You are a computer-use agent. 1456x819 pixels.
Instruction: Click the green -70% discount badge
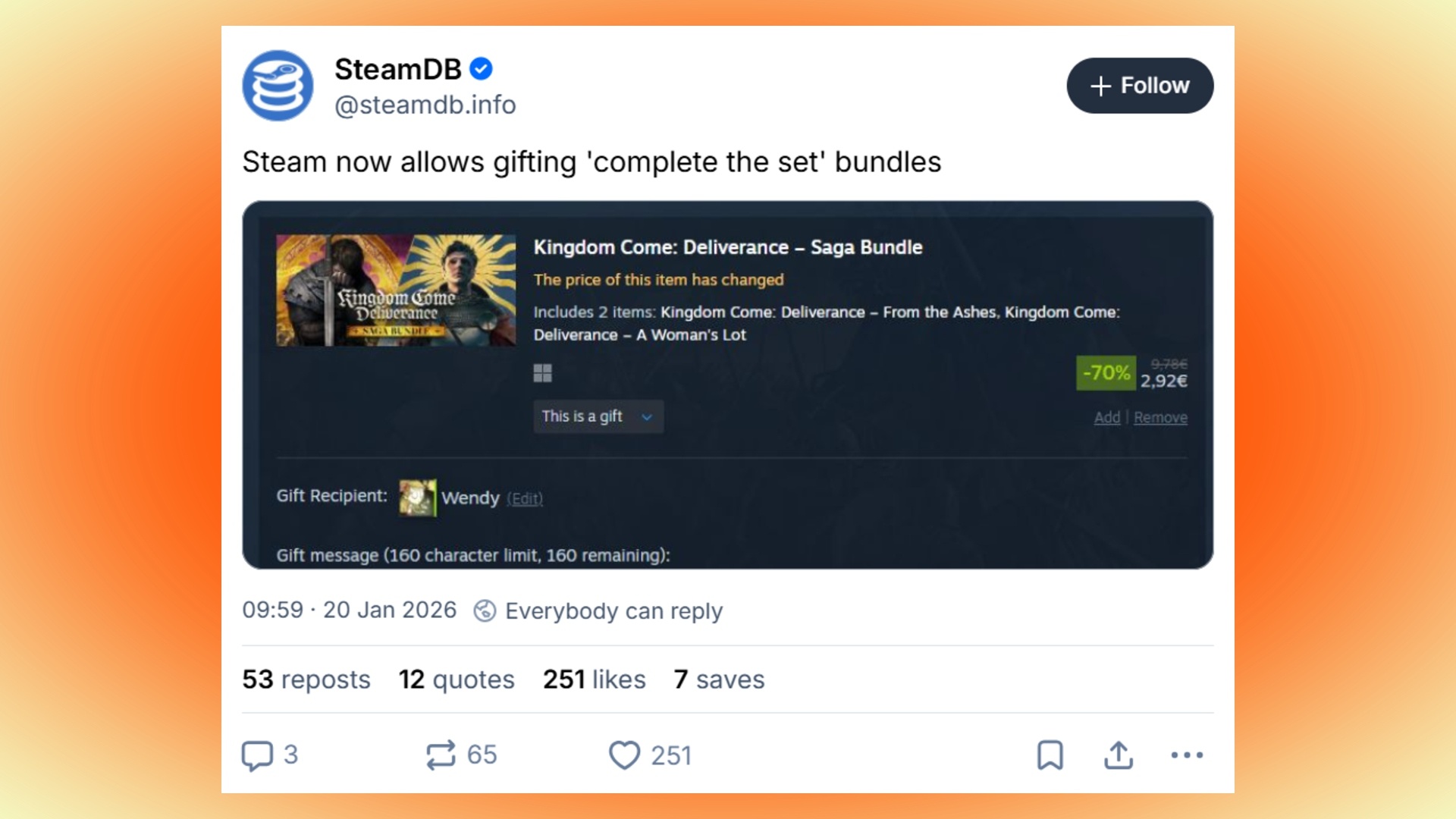point(1106,373)
